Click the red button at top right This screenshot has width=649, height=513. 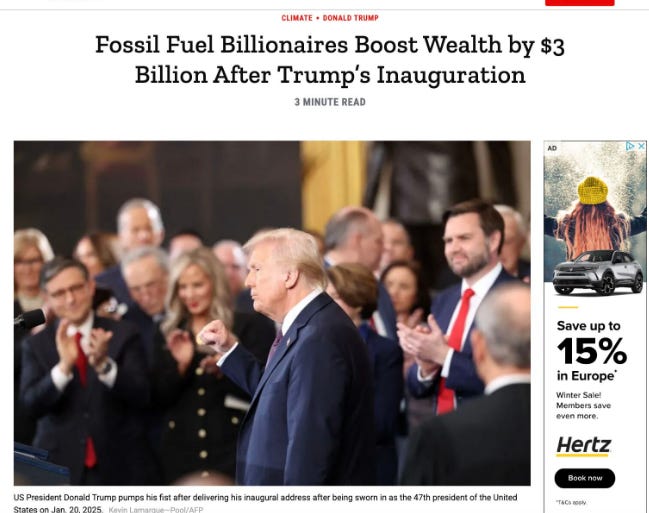pos(579,2)
